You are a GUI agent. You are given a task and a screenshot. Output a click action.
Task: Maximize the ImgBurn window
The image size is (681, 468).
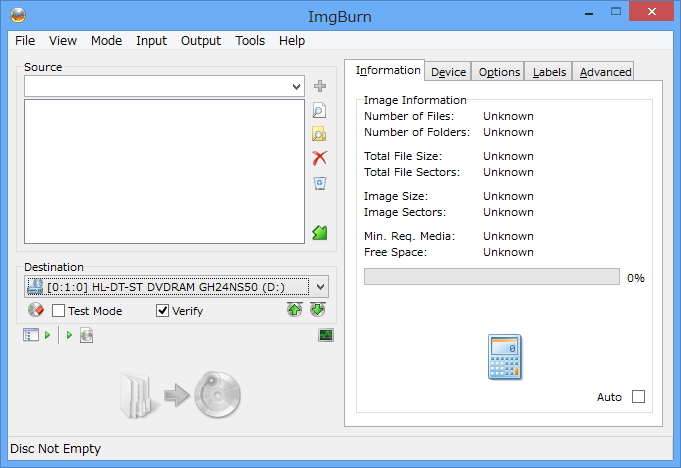(x=616, y=12)
